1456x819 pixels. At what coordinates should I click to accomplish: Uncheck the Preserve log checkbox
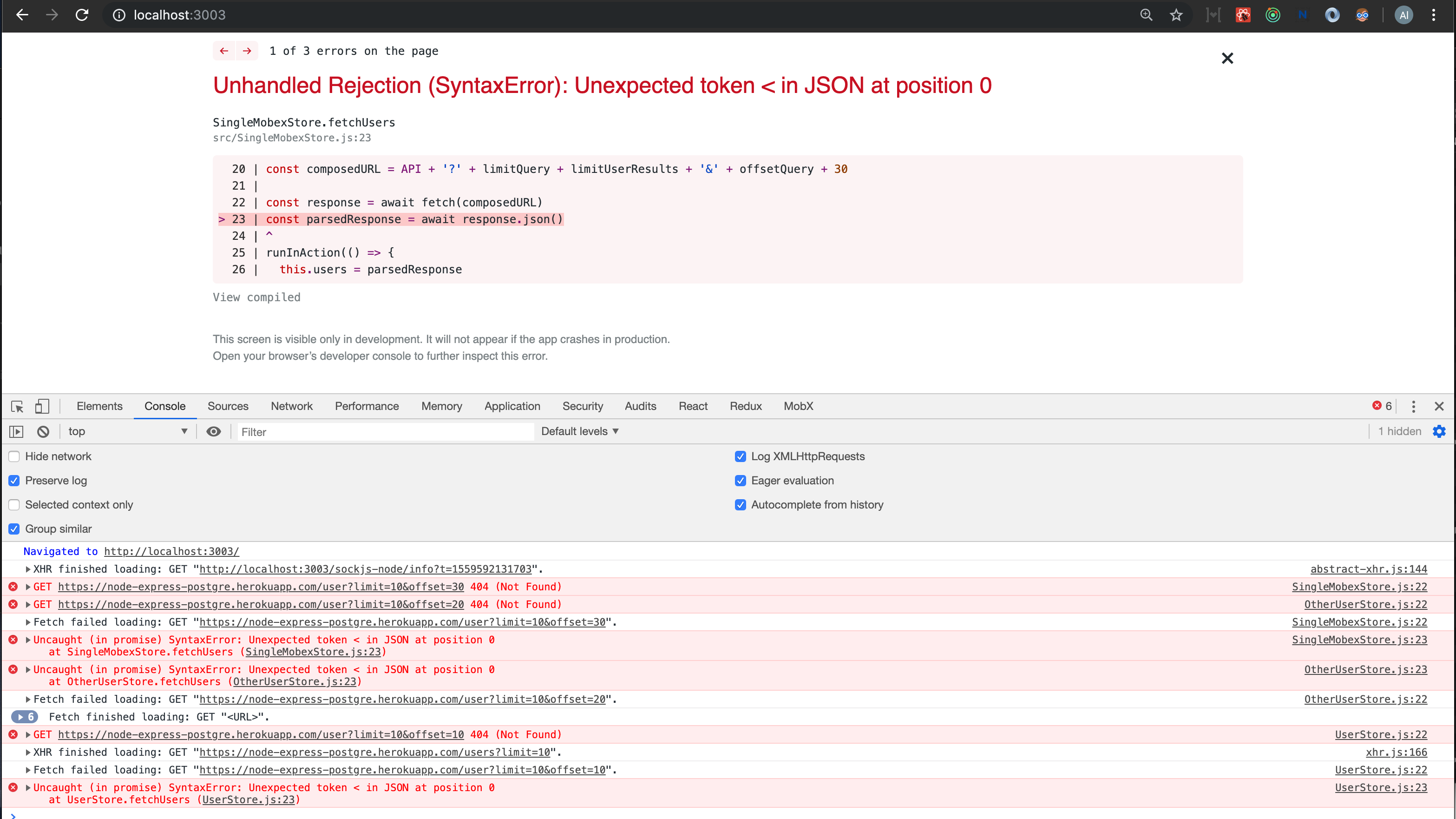tap(14, 481)
